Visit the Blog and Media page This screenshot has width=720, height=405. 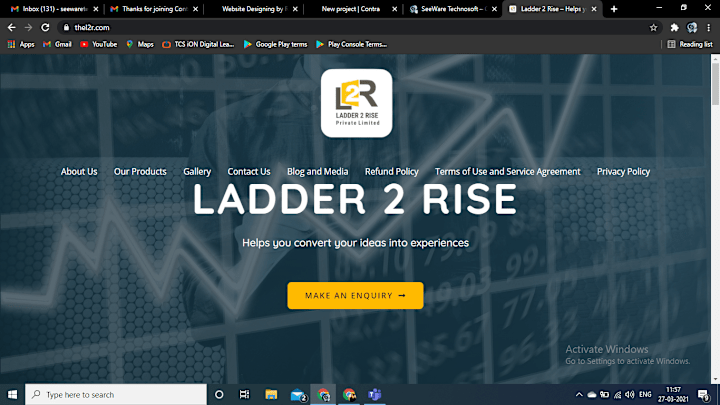coord(318,172)
